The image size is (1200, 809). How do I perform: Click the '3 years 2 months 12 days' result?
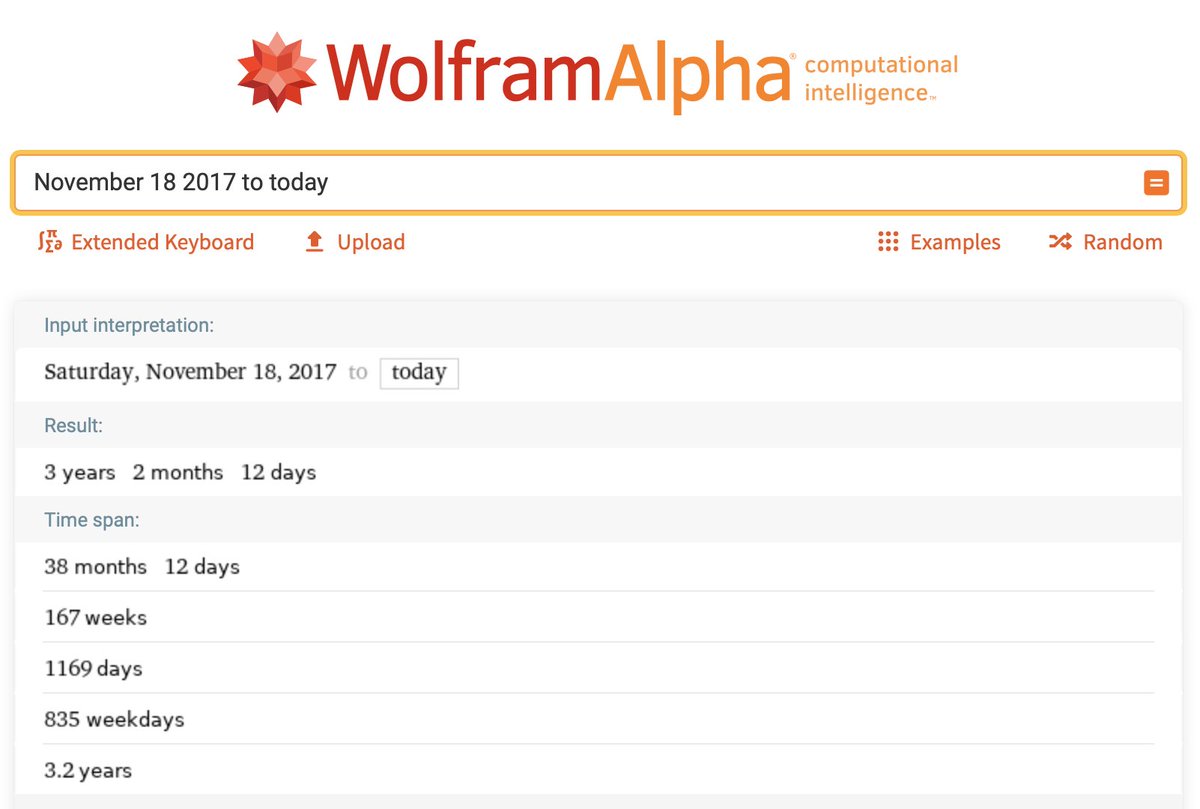(180, 472)
